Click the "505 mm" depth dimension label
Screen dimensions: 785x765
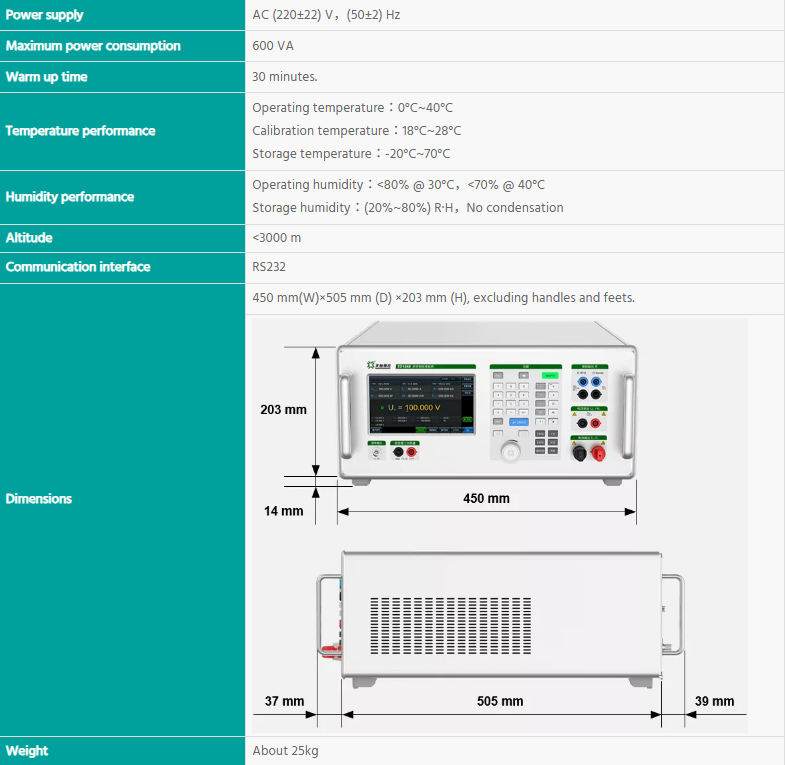[499, 701]
